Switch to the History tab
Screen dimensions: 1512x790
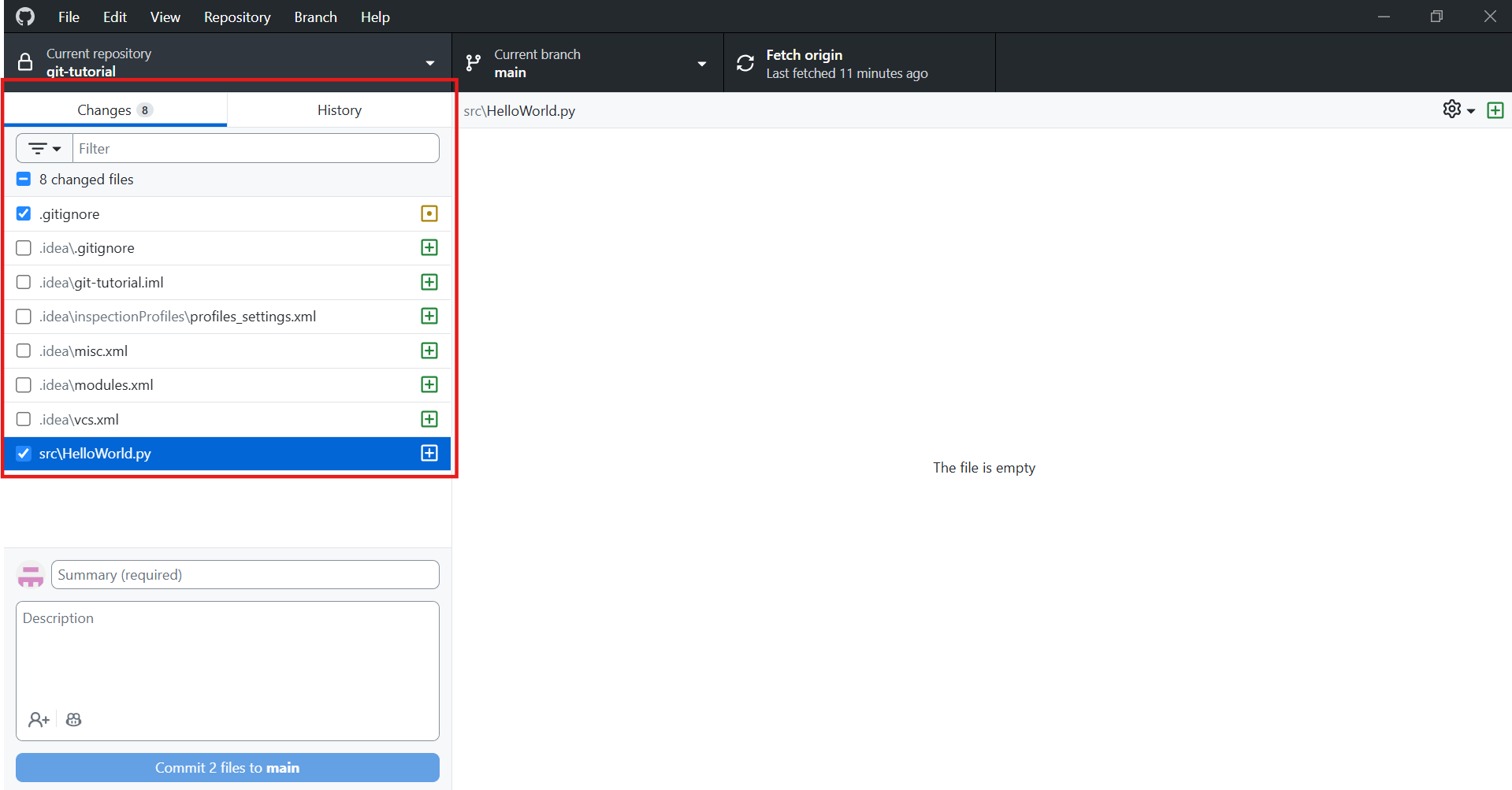coord(339,110)
